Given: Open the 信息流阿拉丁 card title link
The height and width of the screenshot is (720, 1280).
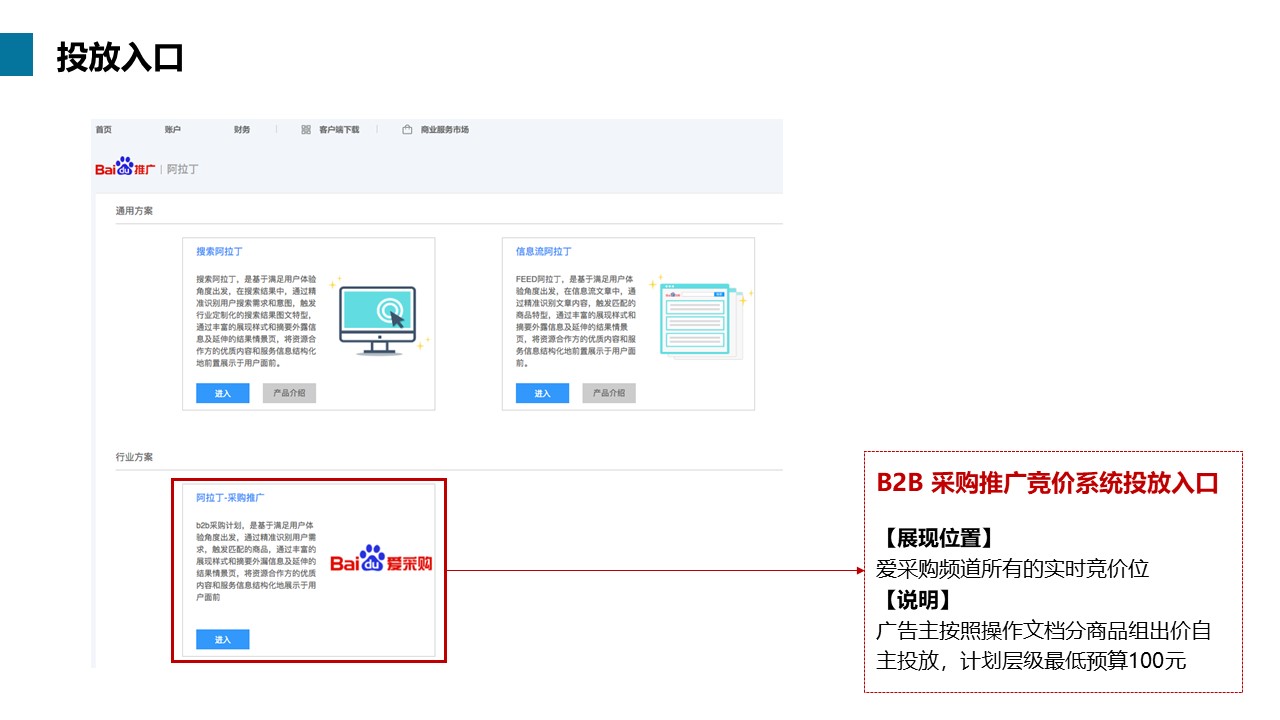Looking at the screenshot, I should click(x=544, y=252).
